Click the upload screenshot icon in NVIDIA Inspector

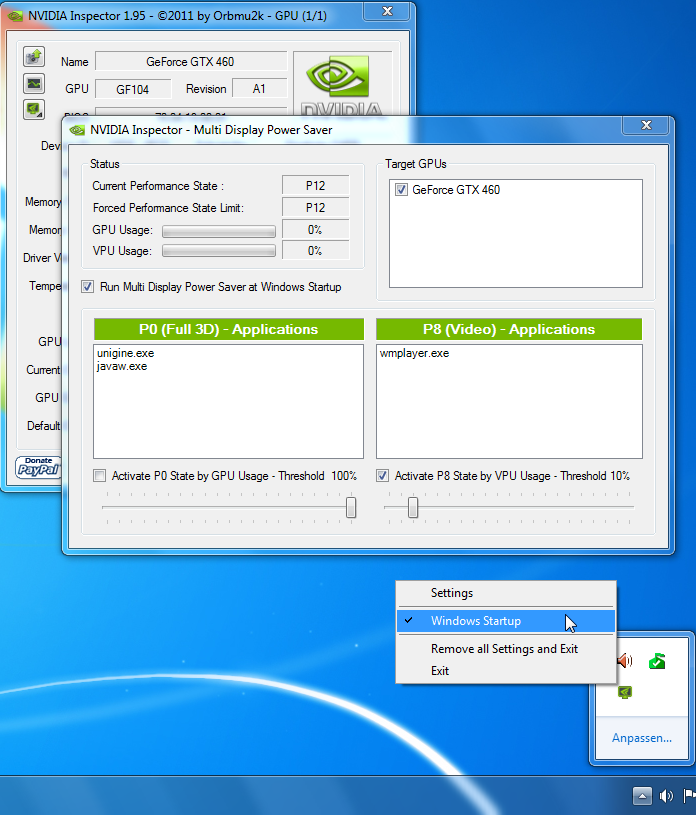pyautogui.click(x=33, y=56)
